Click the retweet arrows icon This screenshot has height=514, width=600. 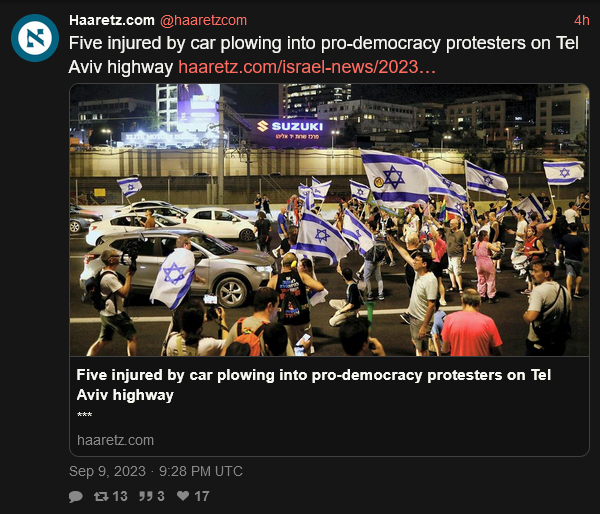point(101,496)
